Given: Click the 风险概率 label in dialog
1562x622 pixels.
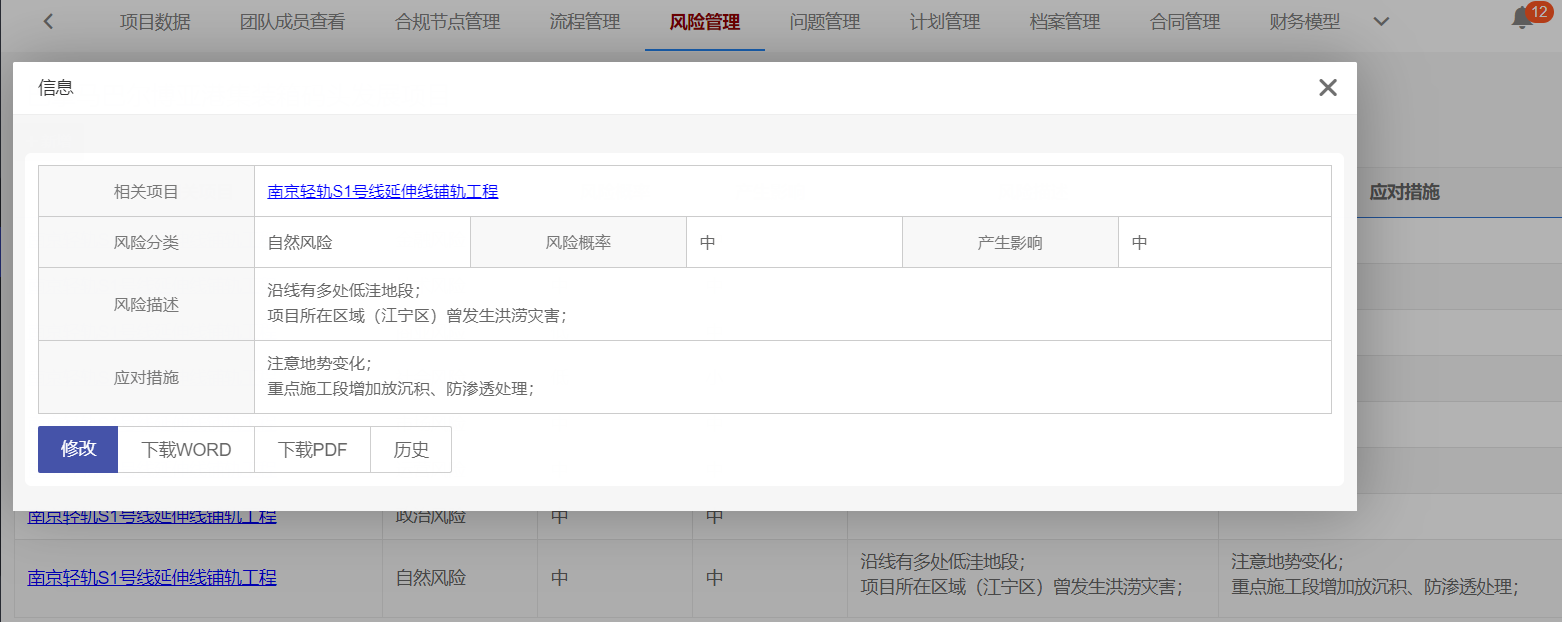Looking at the screenshot, I should tap(578, 243).
